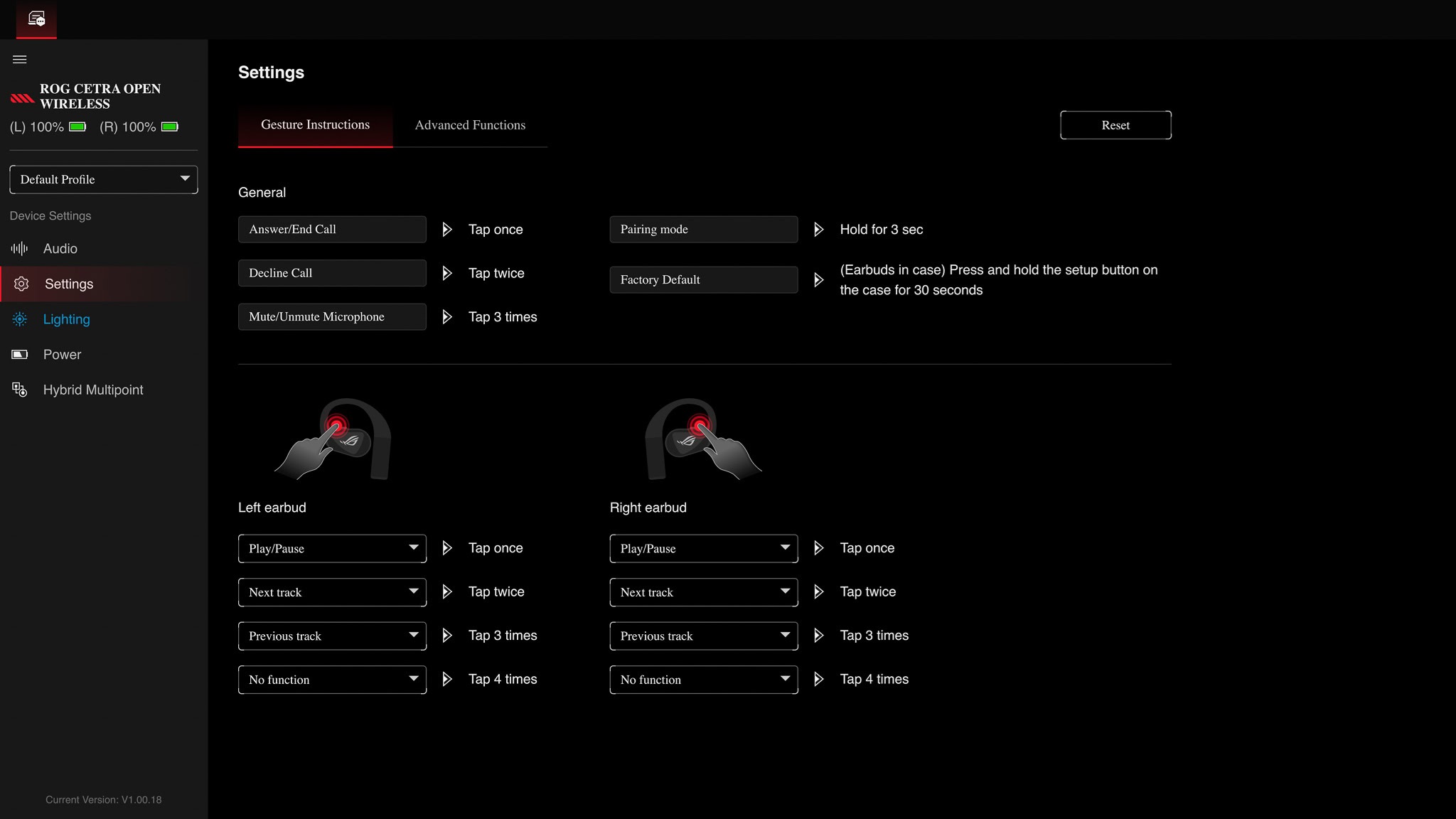Viewport: 1456px width, 819px height.
Task: Switch to the Advanced Functions tab
Action: click(x=470, y=125)
